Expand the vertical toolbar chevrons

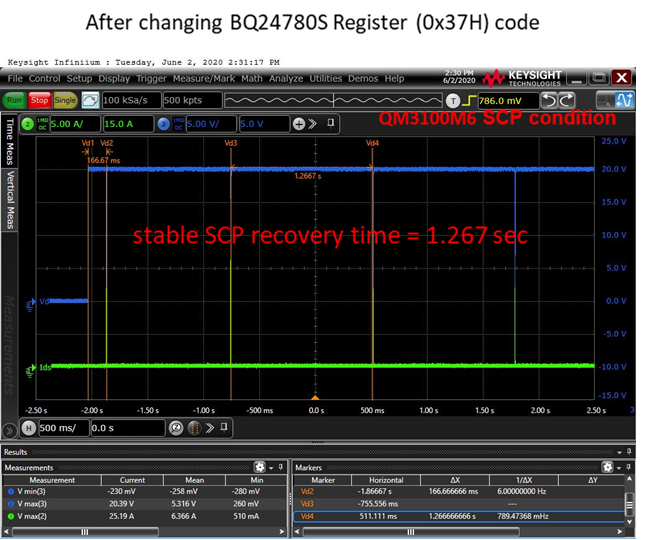coord(313,124)
